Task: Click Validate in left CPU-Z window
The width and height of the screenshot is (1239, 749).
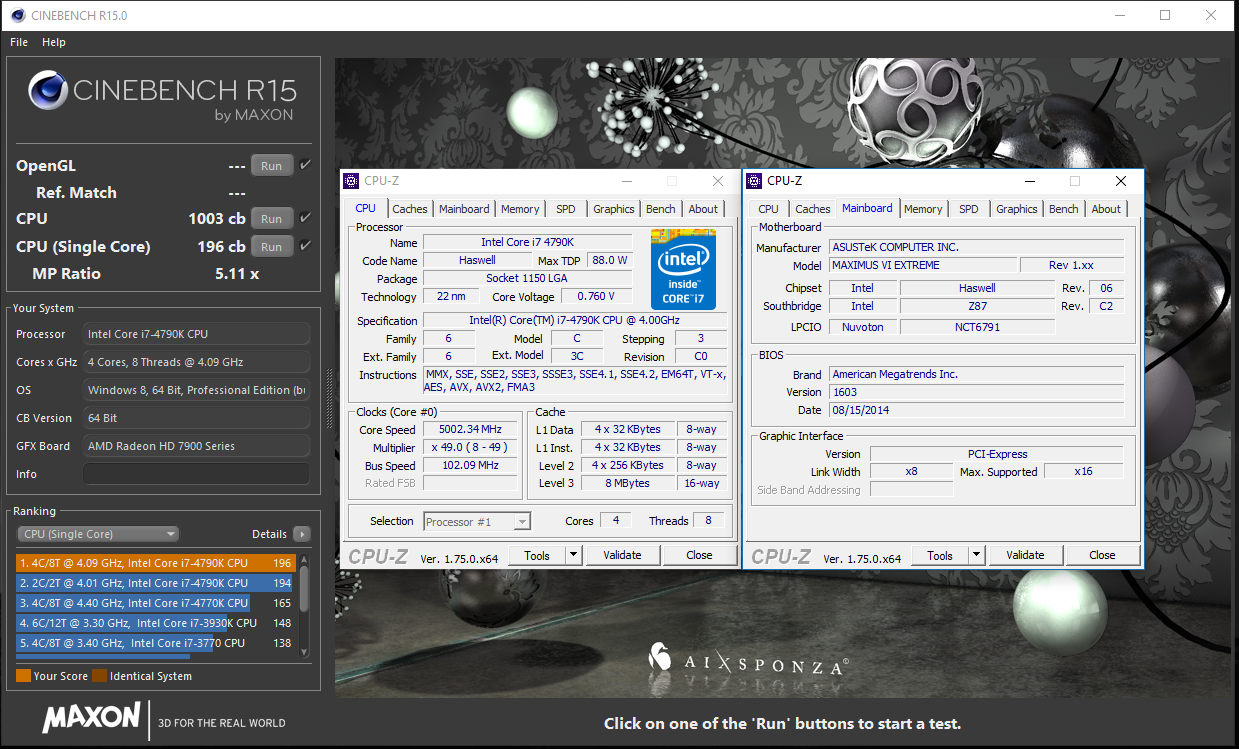Action: pyautogui.click(x=622, y=555)
